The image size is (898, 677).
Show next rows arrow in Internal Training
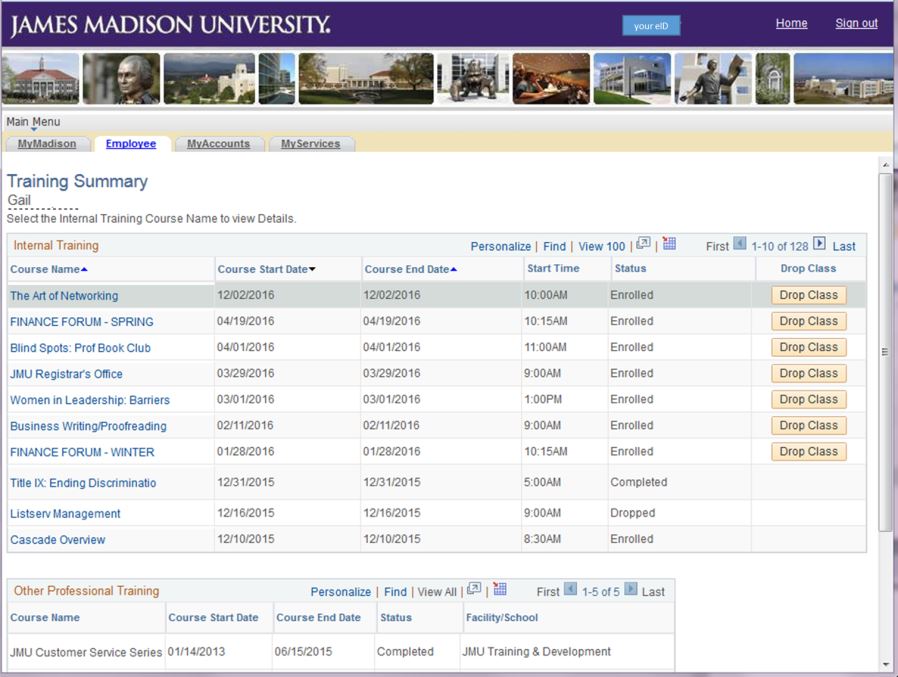pos(820,244)
